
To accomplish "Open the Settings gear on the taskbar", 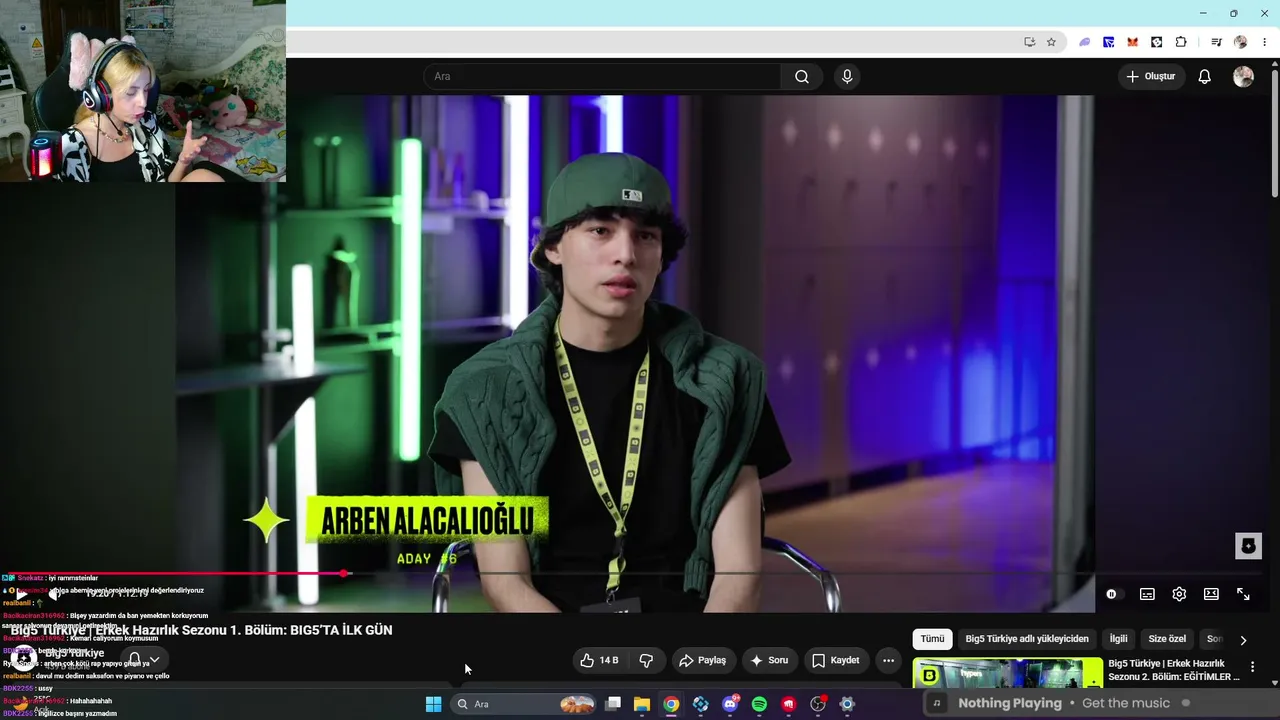I will tap(847, 704).
